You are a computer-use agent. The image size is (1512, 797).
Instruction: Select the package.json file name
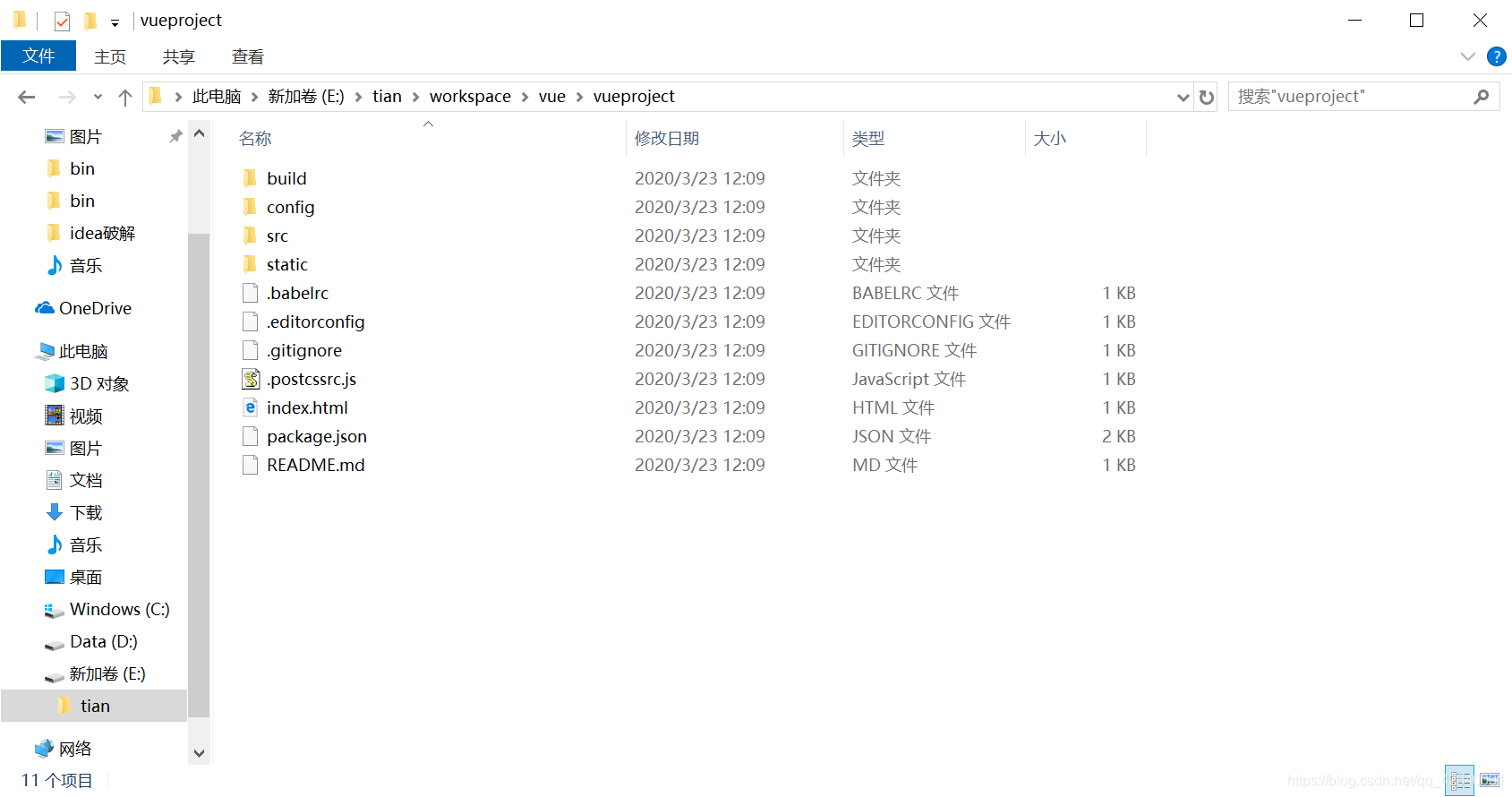317,436
